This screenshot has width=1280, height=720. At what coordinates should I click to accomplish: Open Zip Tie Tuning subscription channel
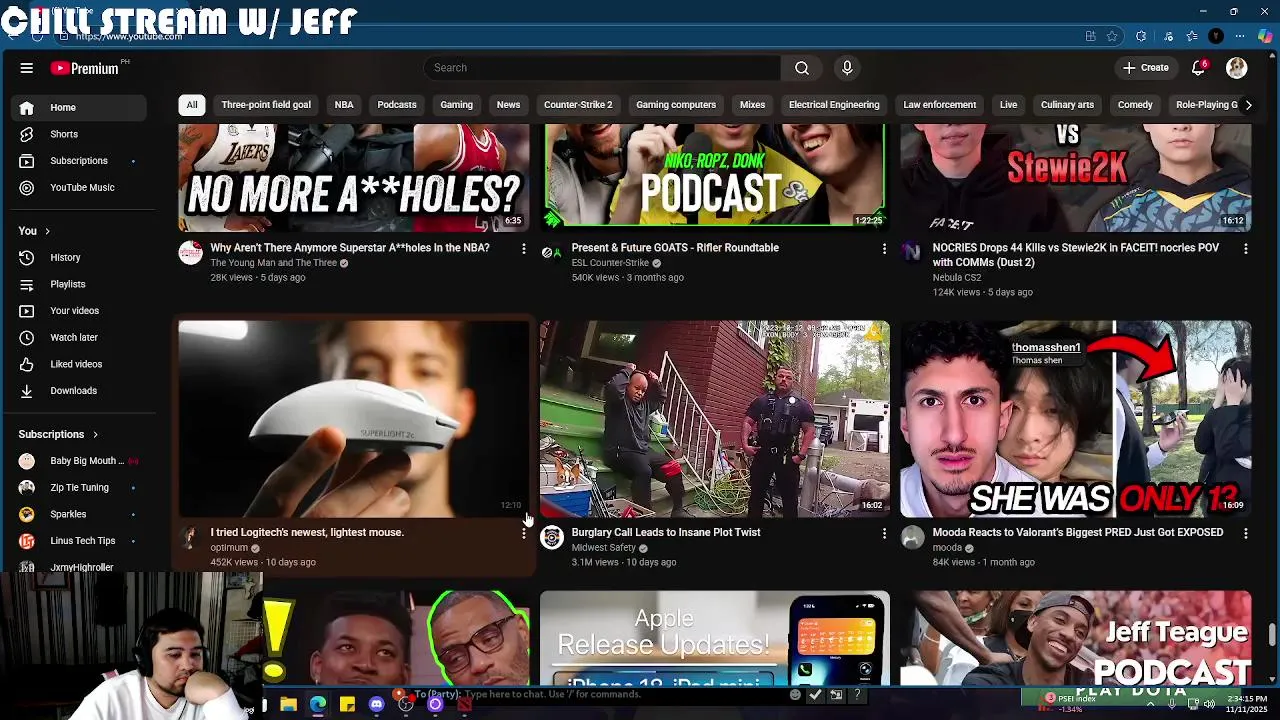[79, 488]
